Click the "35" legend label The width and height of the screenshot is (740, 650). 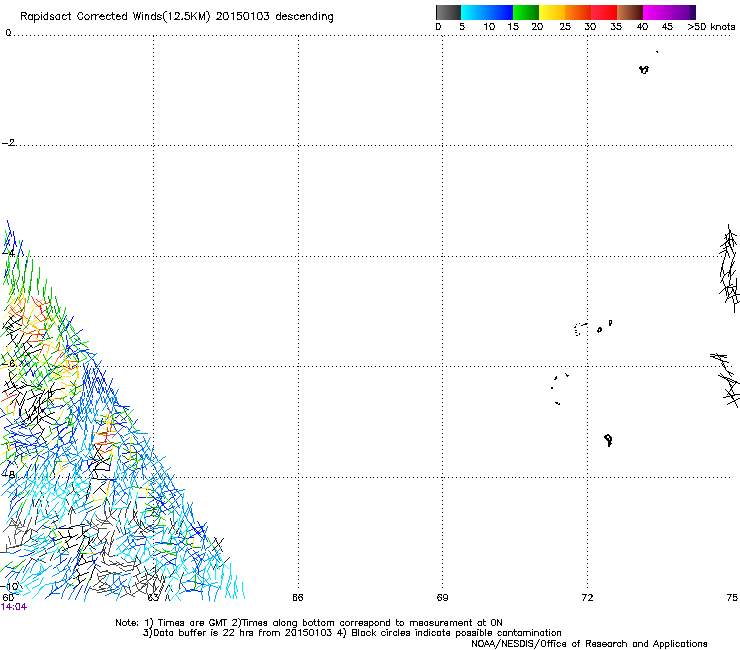pyautogui.click(x=616, y=27)
